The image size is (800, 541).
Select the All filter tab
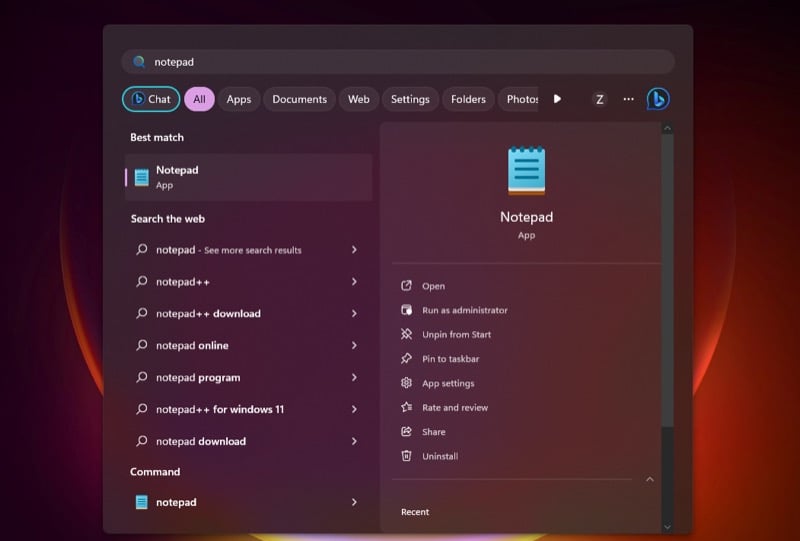pos(199,99)
